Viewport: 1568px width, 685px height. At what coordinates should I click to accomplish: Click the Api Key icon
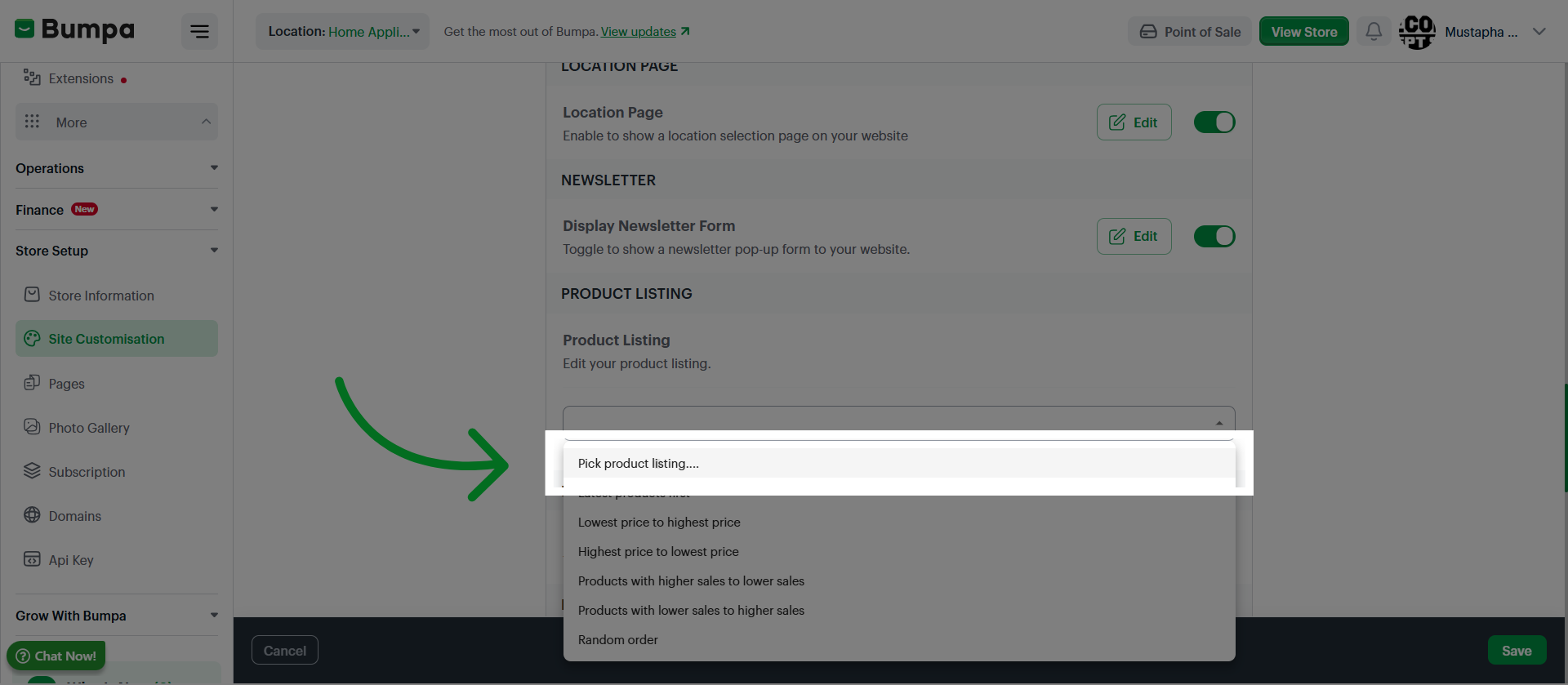pos(32,559)
